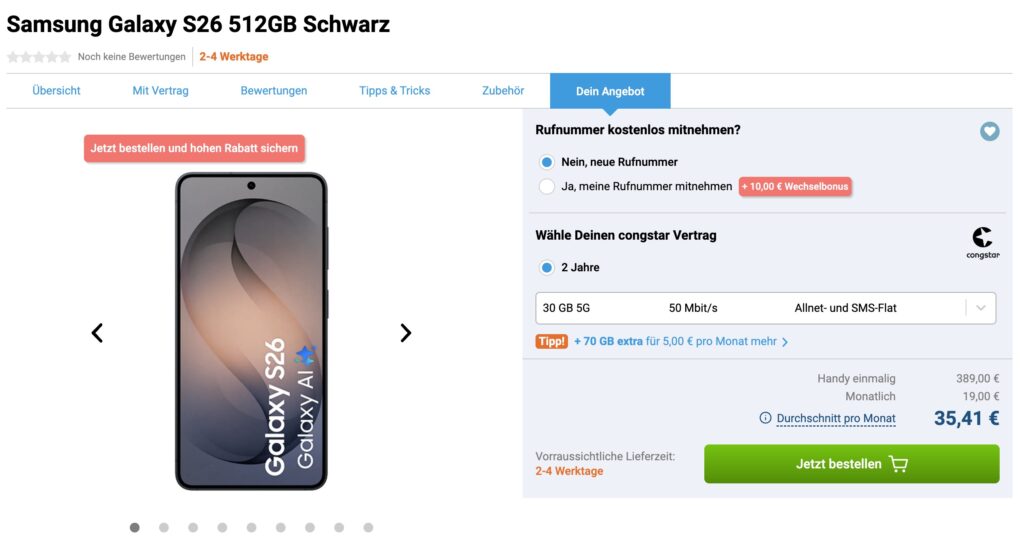Open the 30 GB 5G tariff dropdown

[x=750, y=308]
